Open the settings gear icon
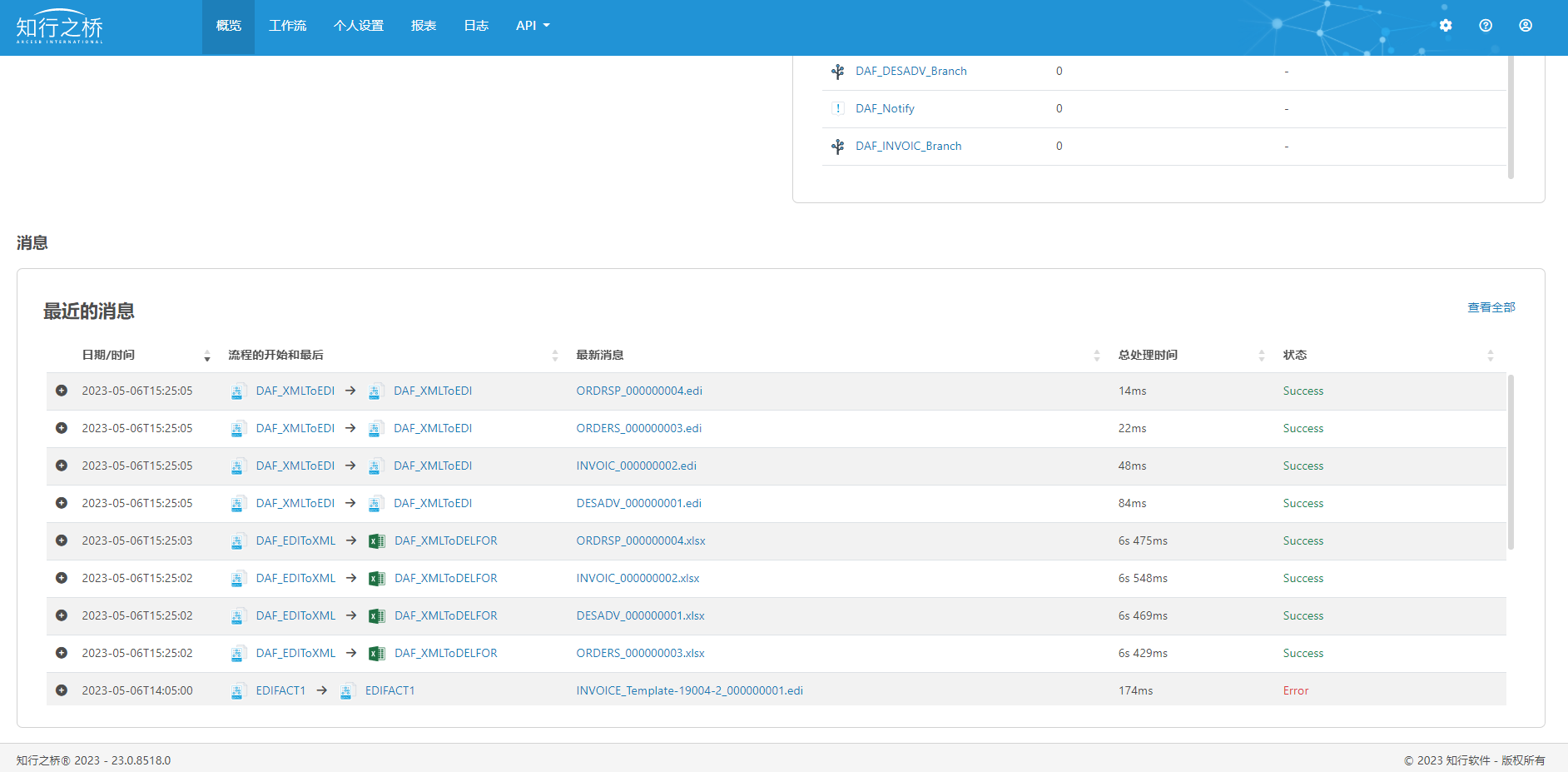Screen dimensions: 1568x772 [x=1446, y=26]
